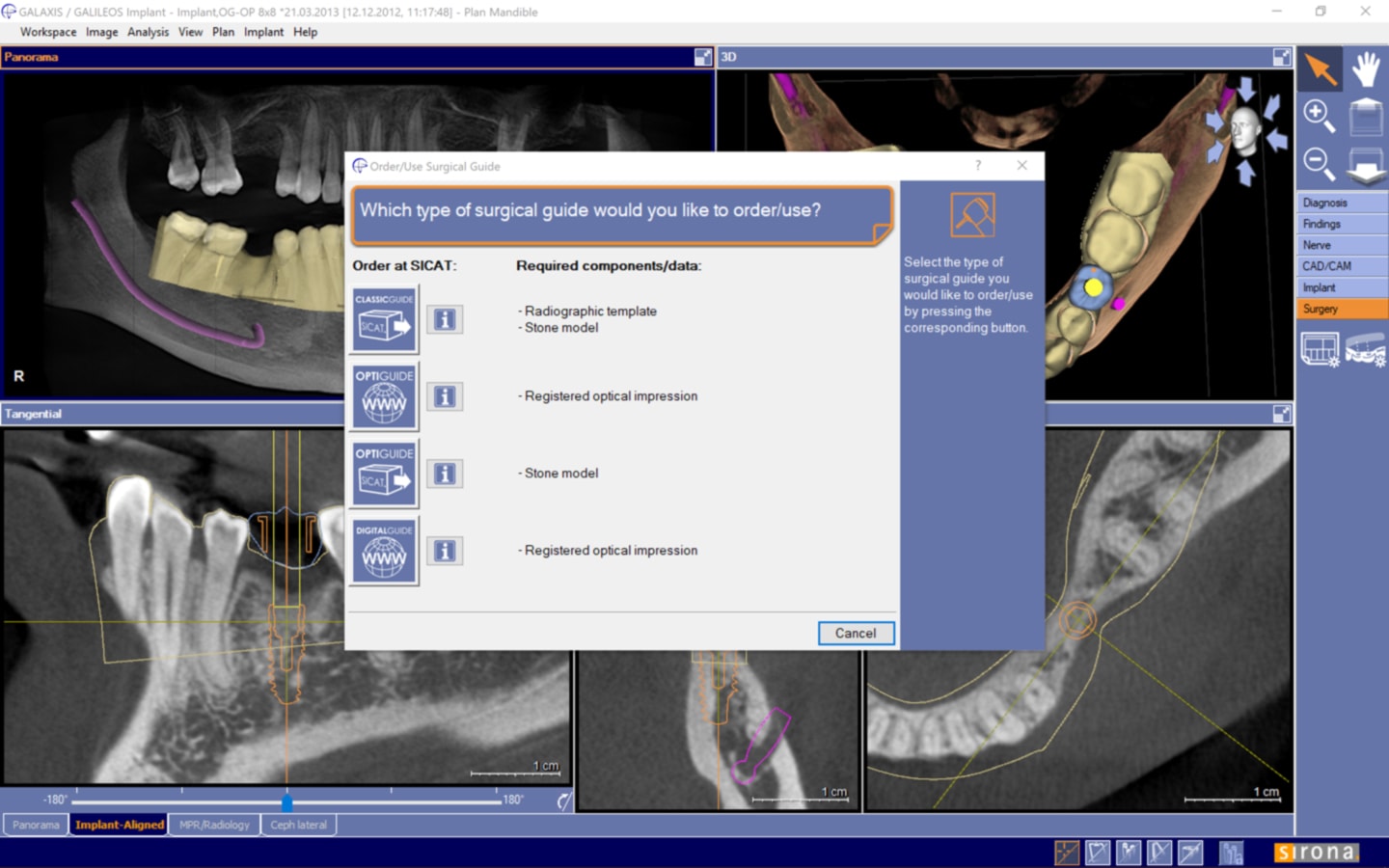Toggle fullscreen on the 3D view

coord(1282,57)
